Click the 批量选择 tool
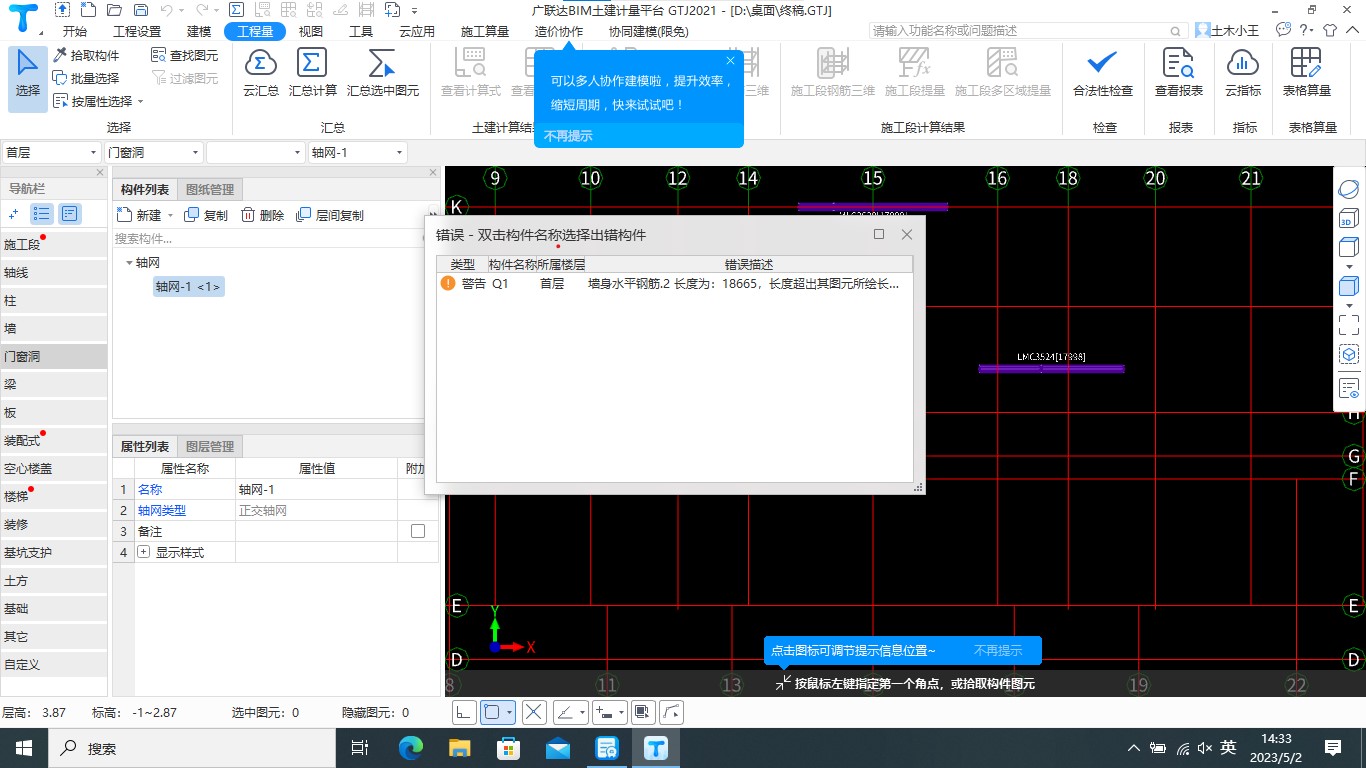The width and height of the screenshot is (1366, 768). pos(86,78)
